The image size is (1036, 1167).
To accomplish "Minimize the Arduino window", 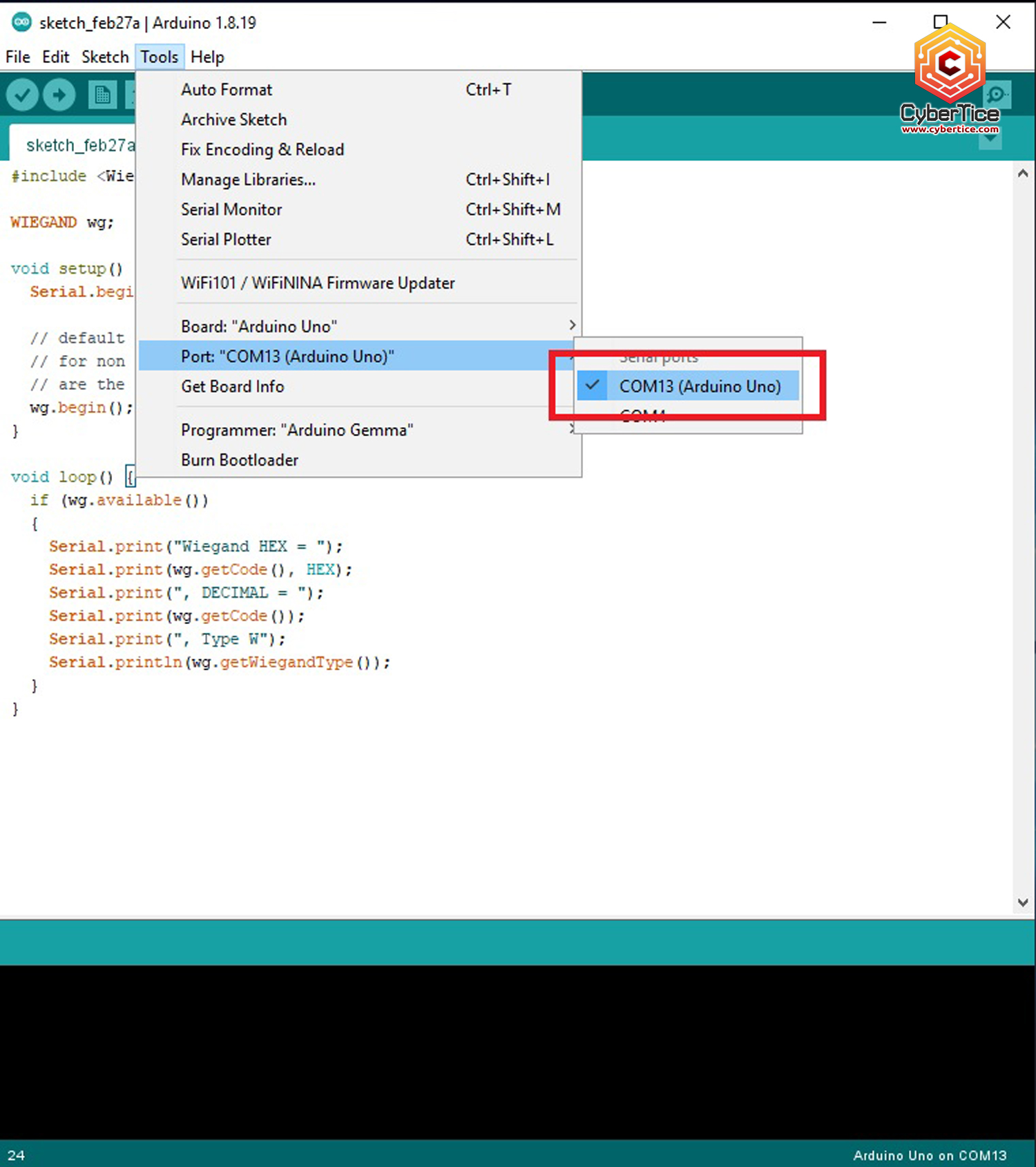I will tap(879, 22).
